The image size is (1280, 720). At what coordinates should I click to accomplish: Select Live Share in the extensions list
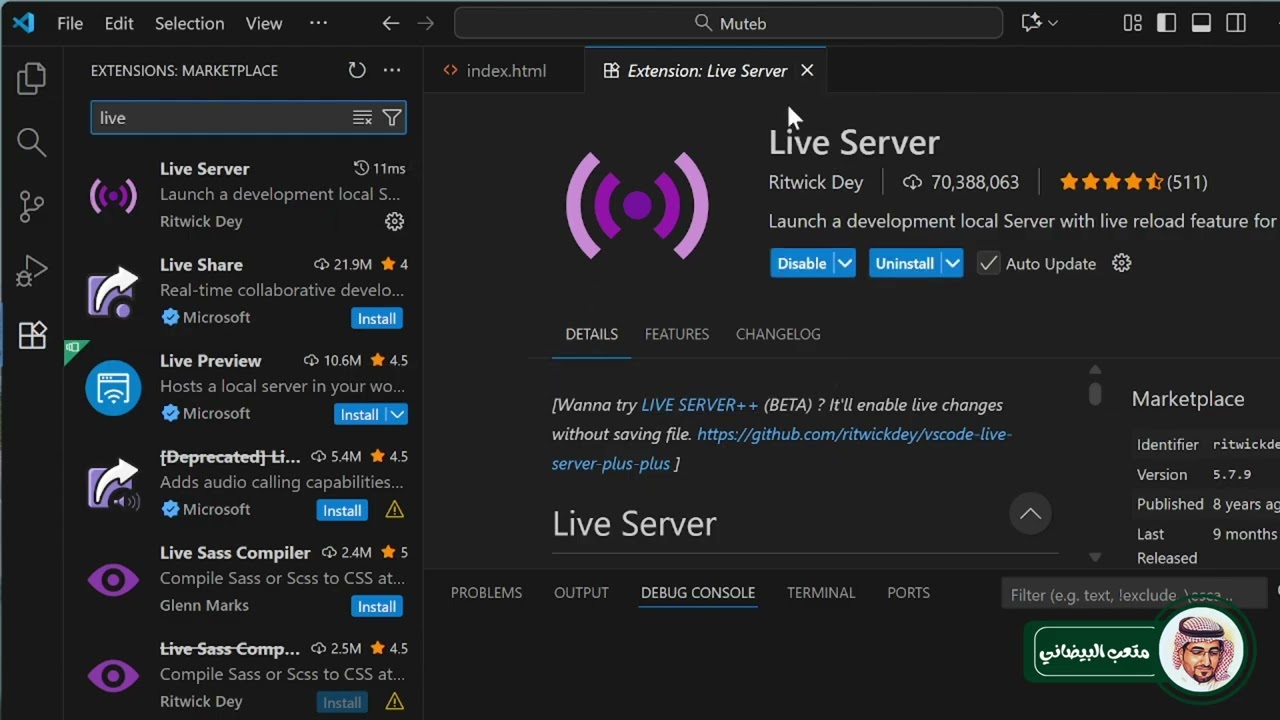pyautogui.click(x=243, y=291)
